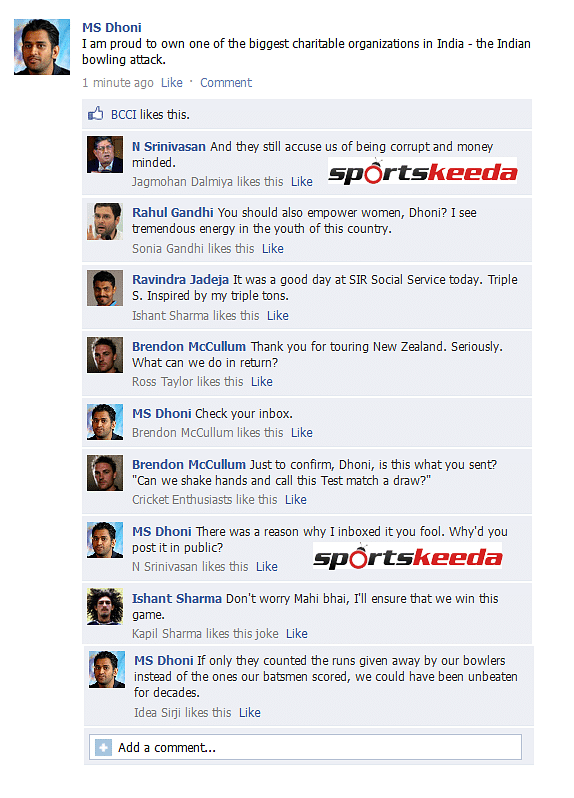The image size is (574, 798).
Task: Open MS Dhoni's large profile picture
Action: [x=42, y=47]
